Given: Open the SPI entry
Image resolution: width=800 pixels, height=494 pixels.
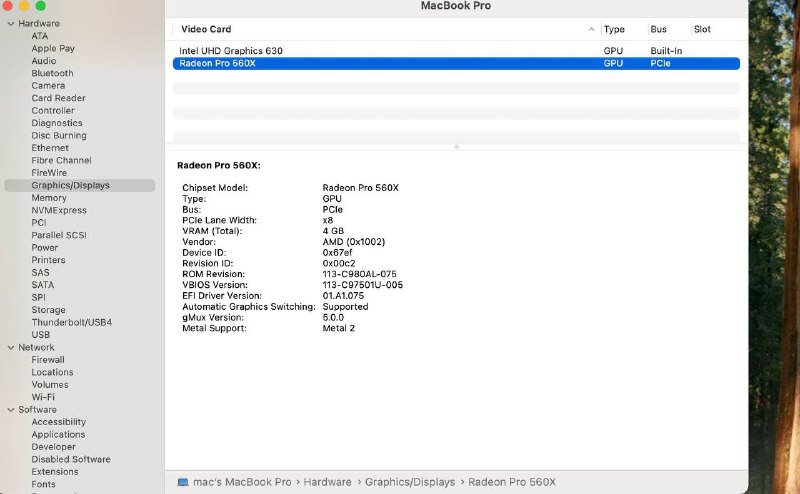Looking at the screenshot, I should pyautogui.click(x=38, y=298).
